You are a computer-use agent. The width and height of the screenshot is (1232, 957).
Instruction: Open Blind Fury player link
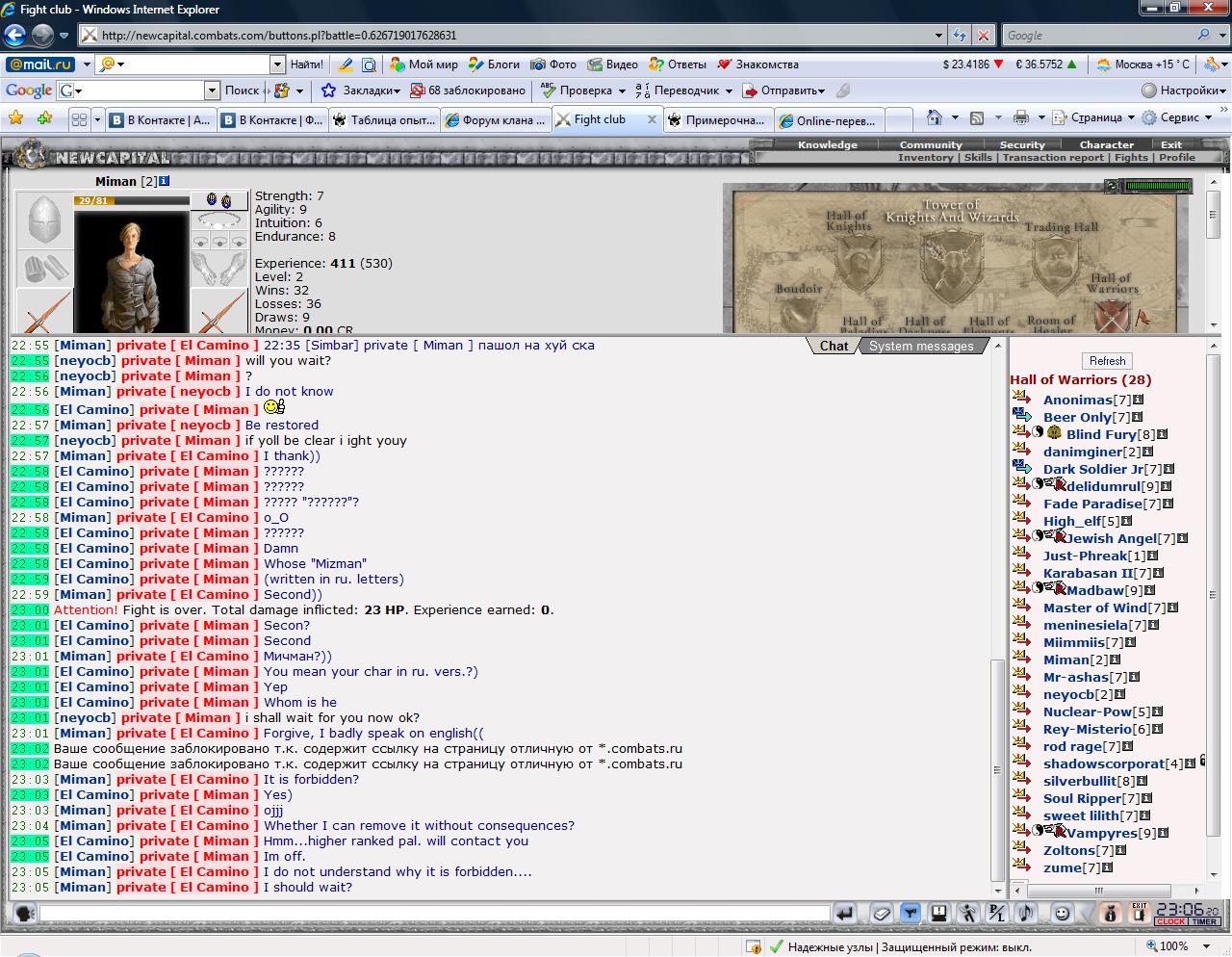click(1101, 434)
